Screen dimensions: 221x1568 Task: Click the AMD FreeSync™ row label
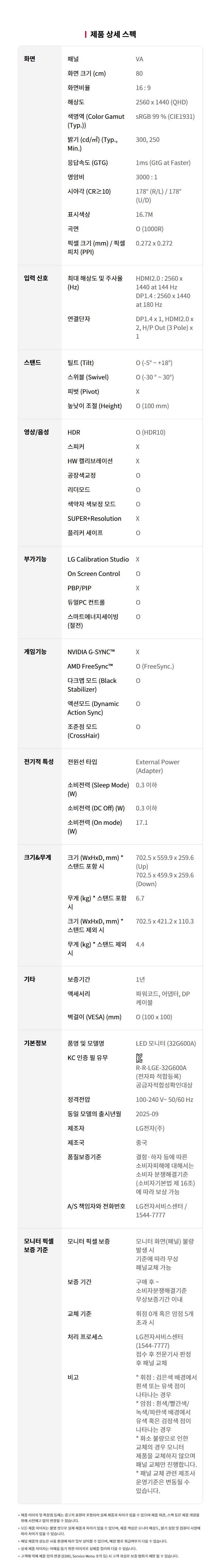[x=90, y=667]
